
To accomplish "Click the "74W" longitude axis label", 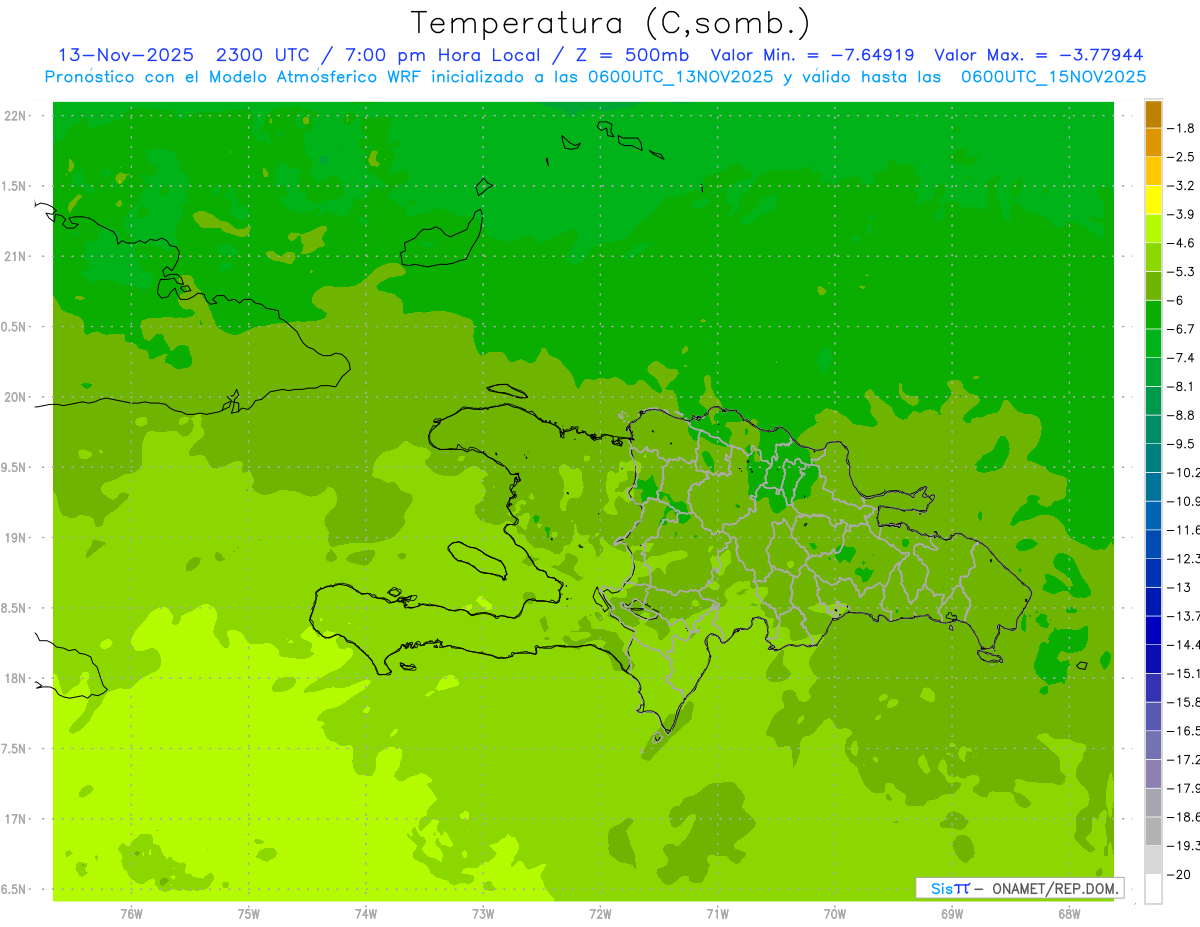I will pos(366,914).
